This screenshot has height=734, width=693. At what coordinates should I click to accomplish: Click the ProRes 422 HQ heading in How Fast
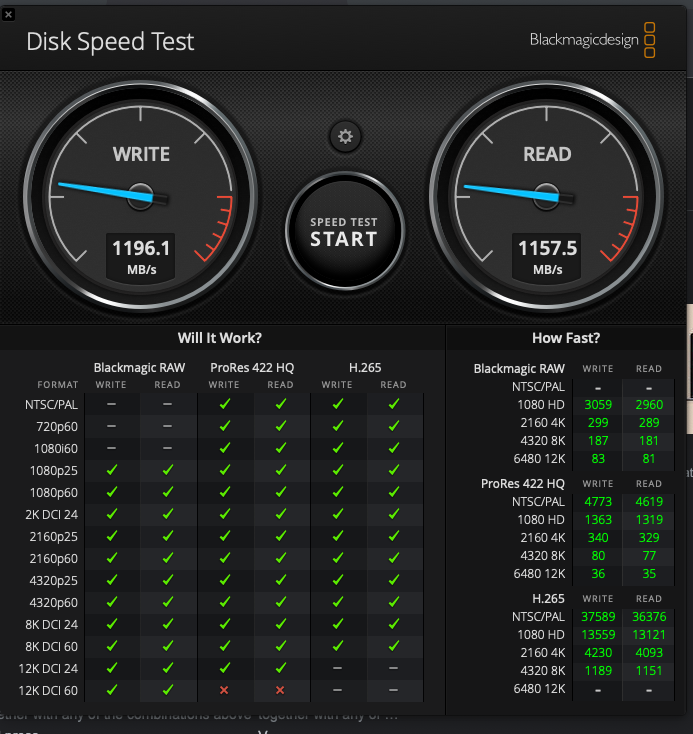523,484
